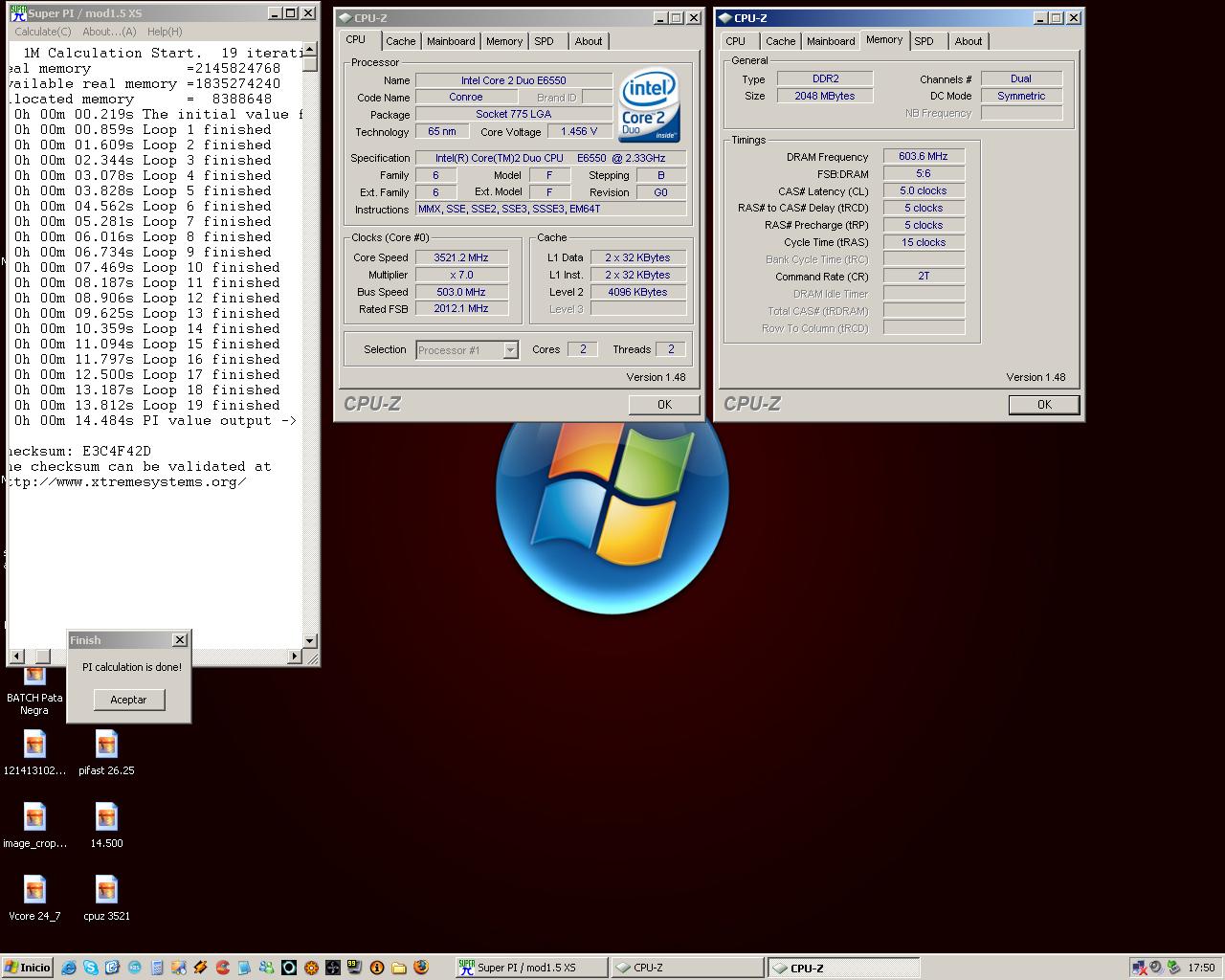The height and width of the screenshot is (980, 1225).
Task: Click Super PI horizontal scrollbar right arrow
Action: tap(295, 657)
